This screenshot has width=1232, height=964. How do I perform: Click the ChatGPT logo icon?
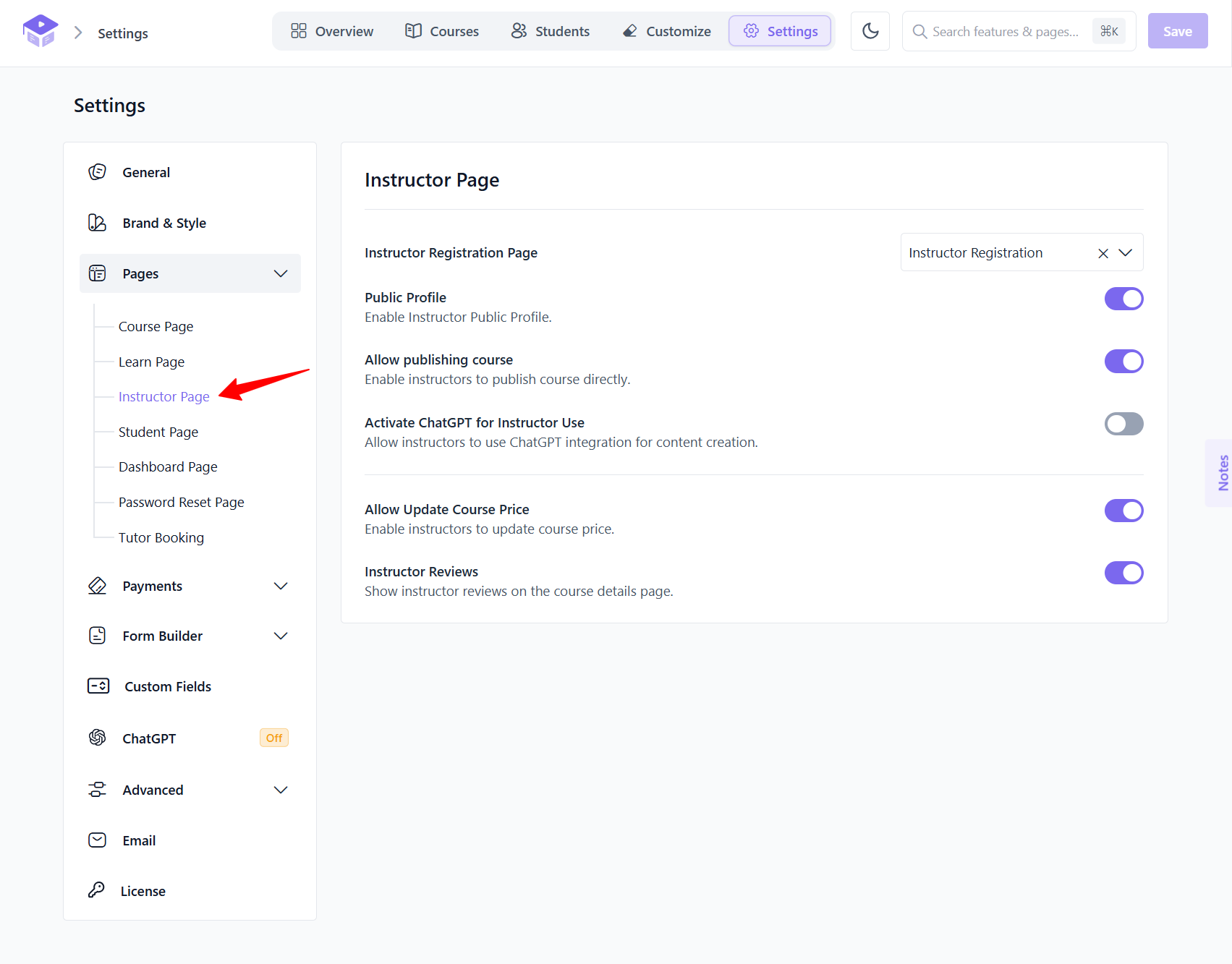tap(97, 738)
